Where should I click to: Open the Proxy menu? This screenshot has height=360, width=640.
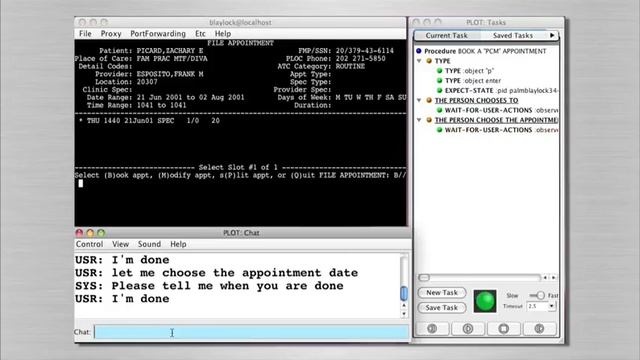click(111, 33)
